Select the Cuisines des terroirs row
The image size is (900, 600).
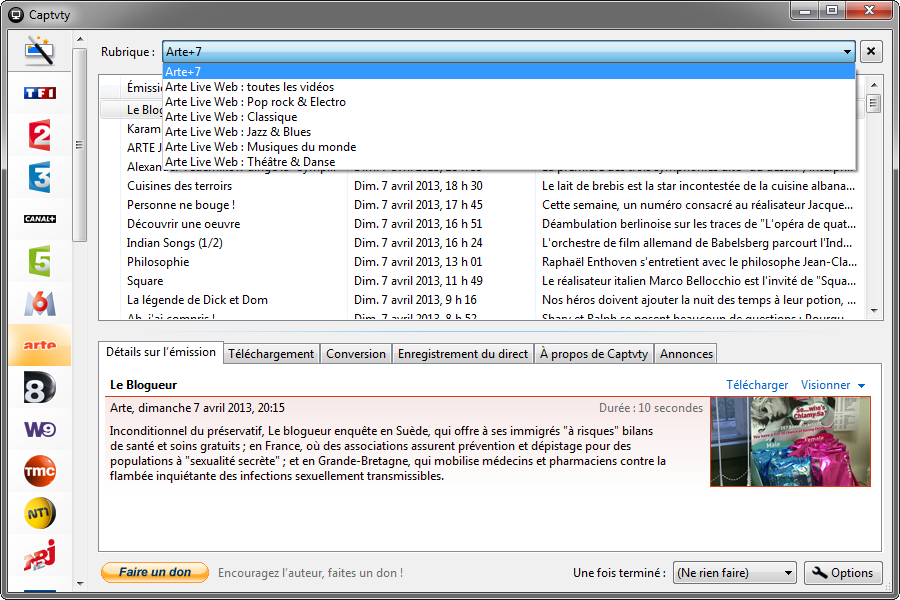(x=481, y=185)
